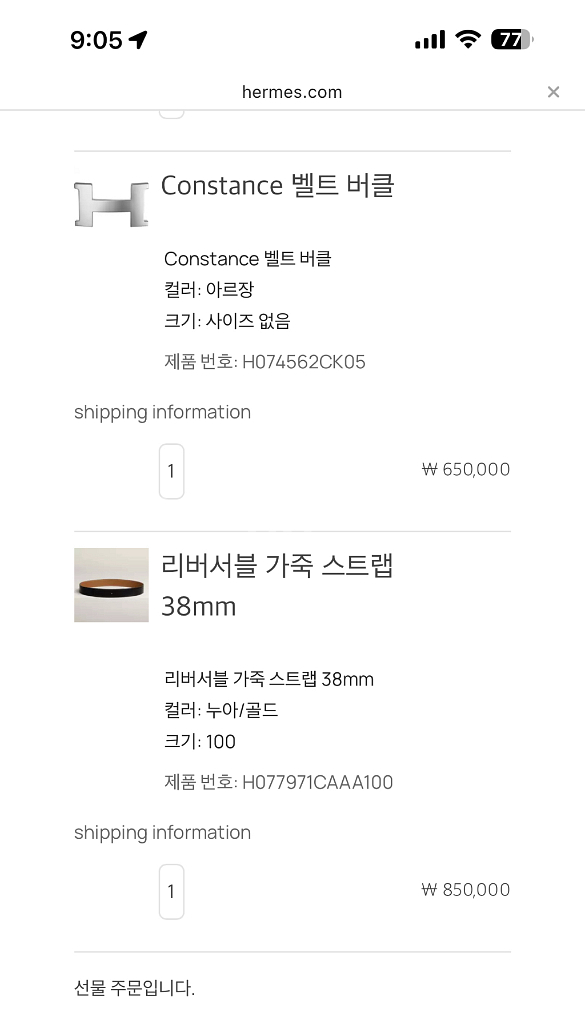Dismiss the page with the X button

(x=553, y=91)
